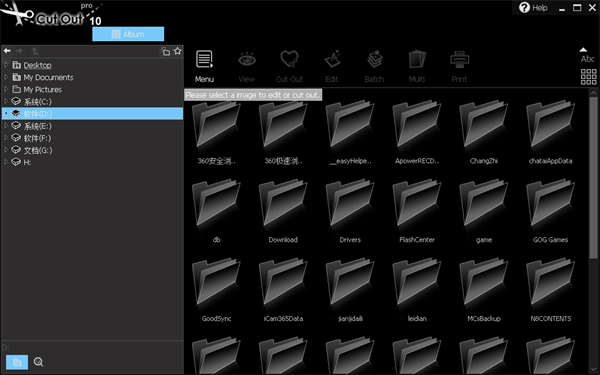Switch to grid thumbnail layout
The image size is (600, 375).
pos(589,77)
